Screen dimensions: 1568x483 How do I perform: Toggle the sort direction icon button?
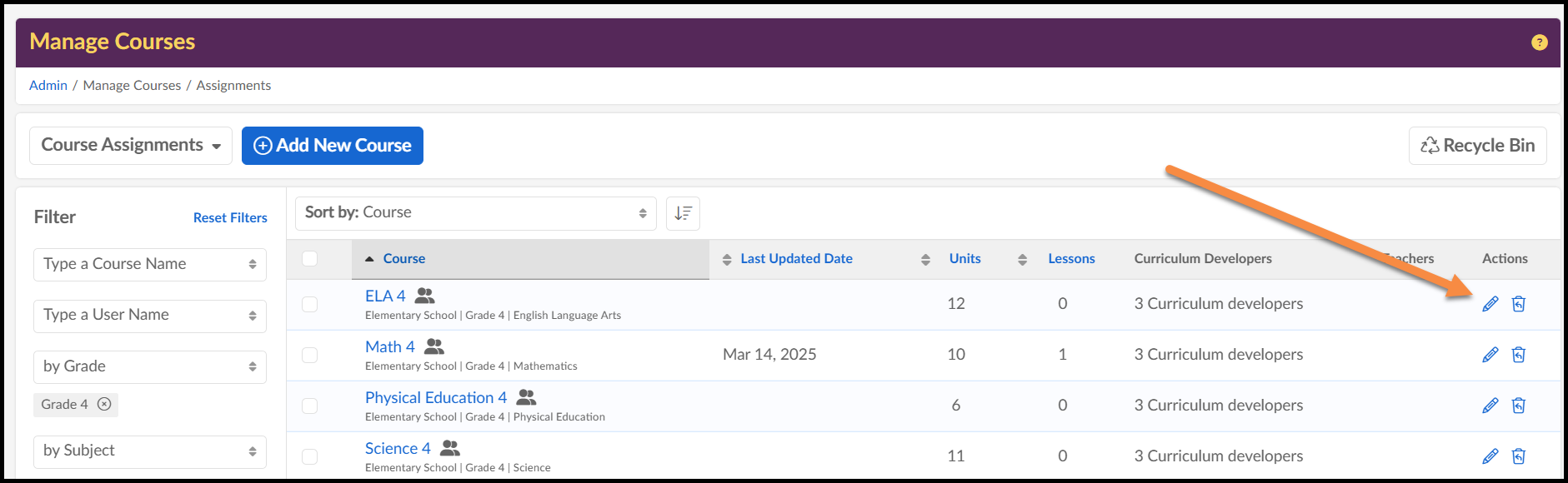tap(683, 213)
